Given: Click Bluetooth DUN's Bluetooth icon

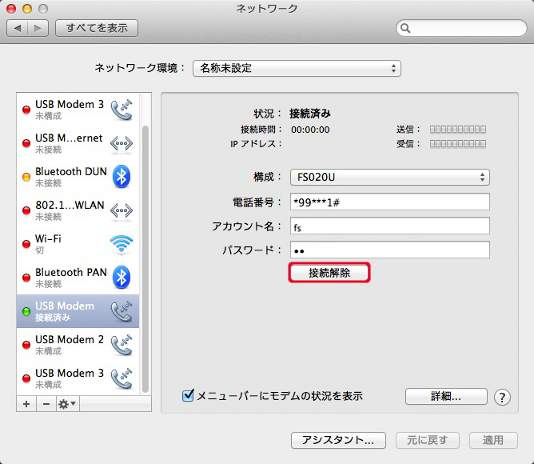Looking at the screenshot, I should pyautogui.click(x=122, y=176).
